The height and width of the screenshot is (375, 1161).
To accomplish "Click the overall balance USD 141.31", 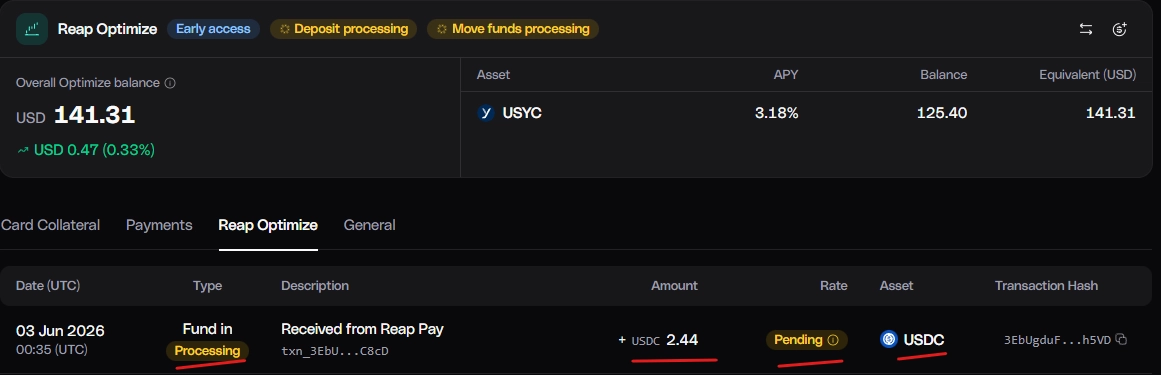I will (76, 116).
